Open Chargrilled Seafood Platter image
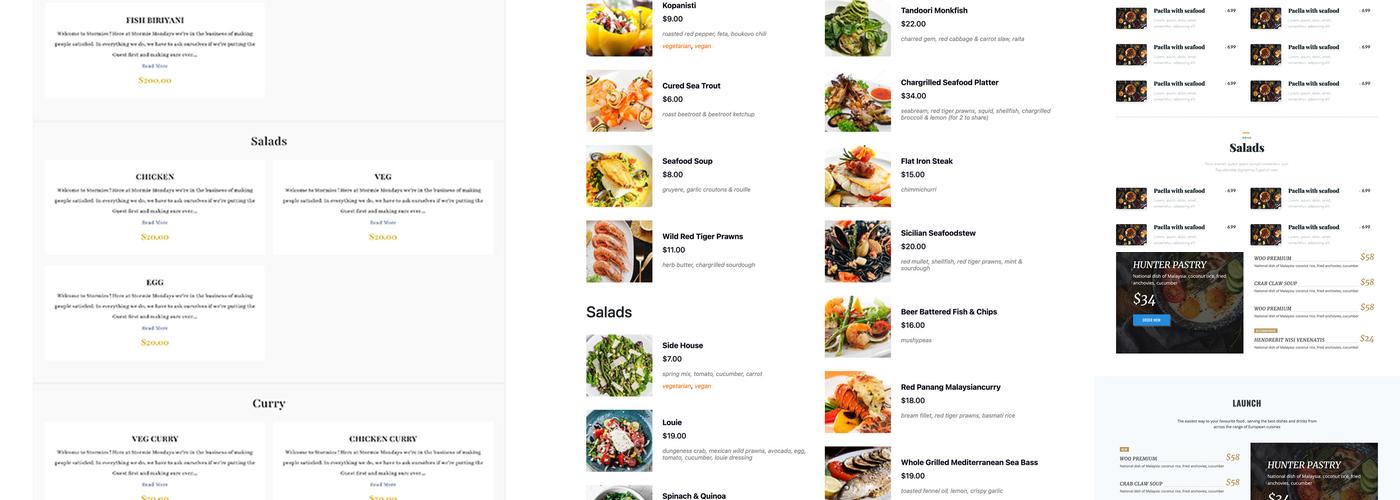 coord(857,101)
